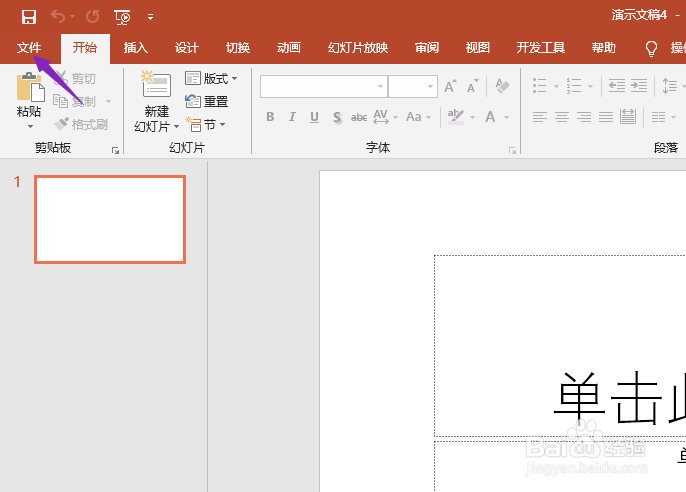This screenshot has width=686, height=492.
Task: Toggle Underline formatting
Action: [x=314, y=117]
